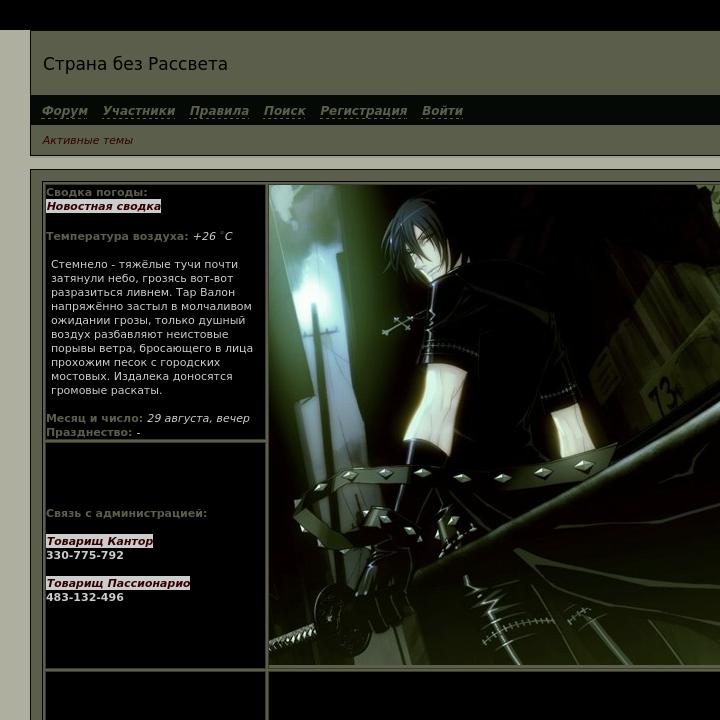Screen dimensions: 720x720
Task: Click the anime swordsman banner image
Action: [494, 425]
